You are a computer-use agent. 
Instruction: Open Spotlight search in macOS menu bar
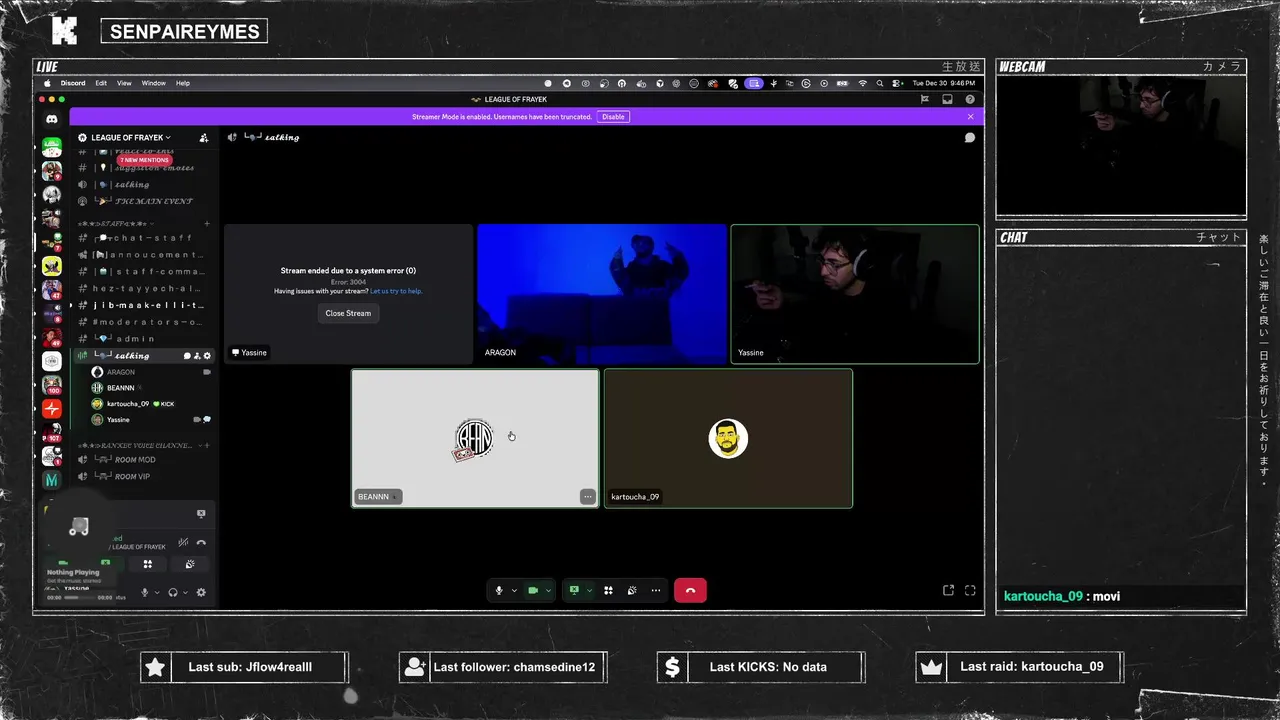coord(880,83)
